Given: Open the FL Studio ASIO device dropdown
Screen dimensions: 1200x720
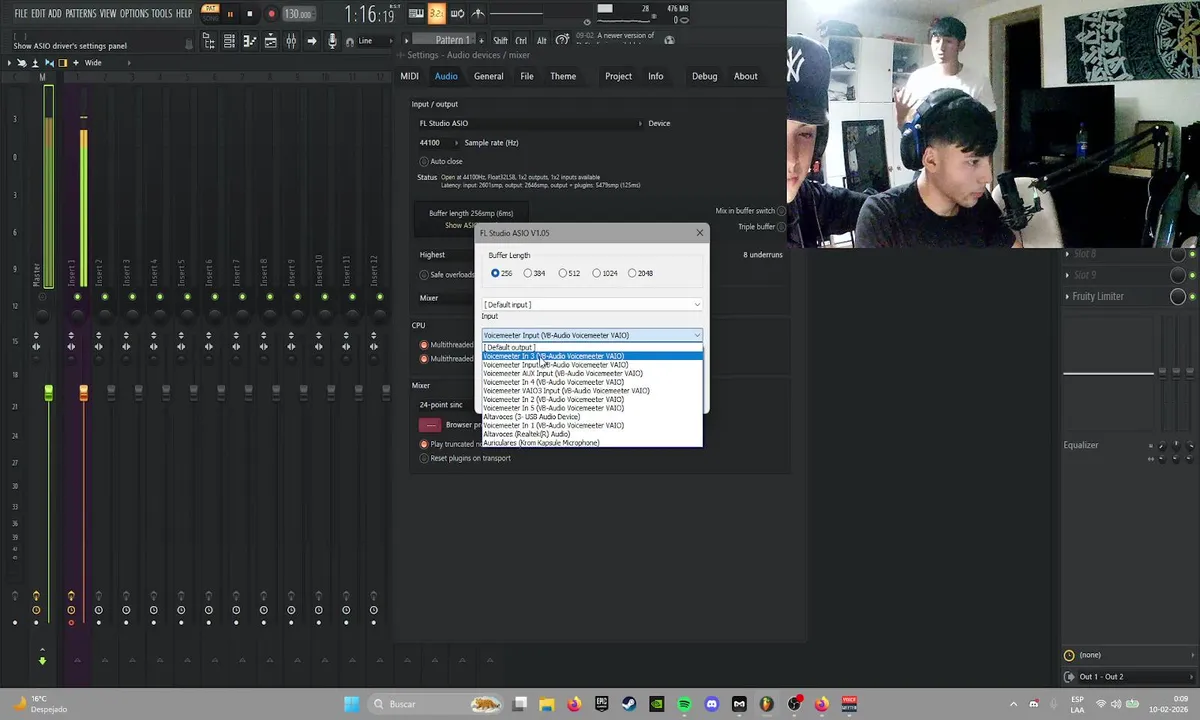Looking at the screenshot, I should coord(530,123).
